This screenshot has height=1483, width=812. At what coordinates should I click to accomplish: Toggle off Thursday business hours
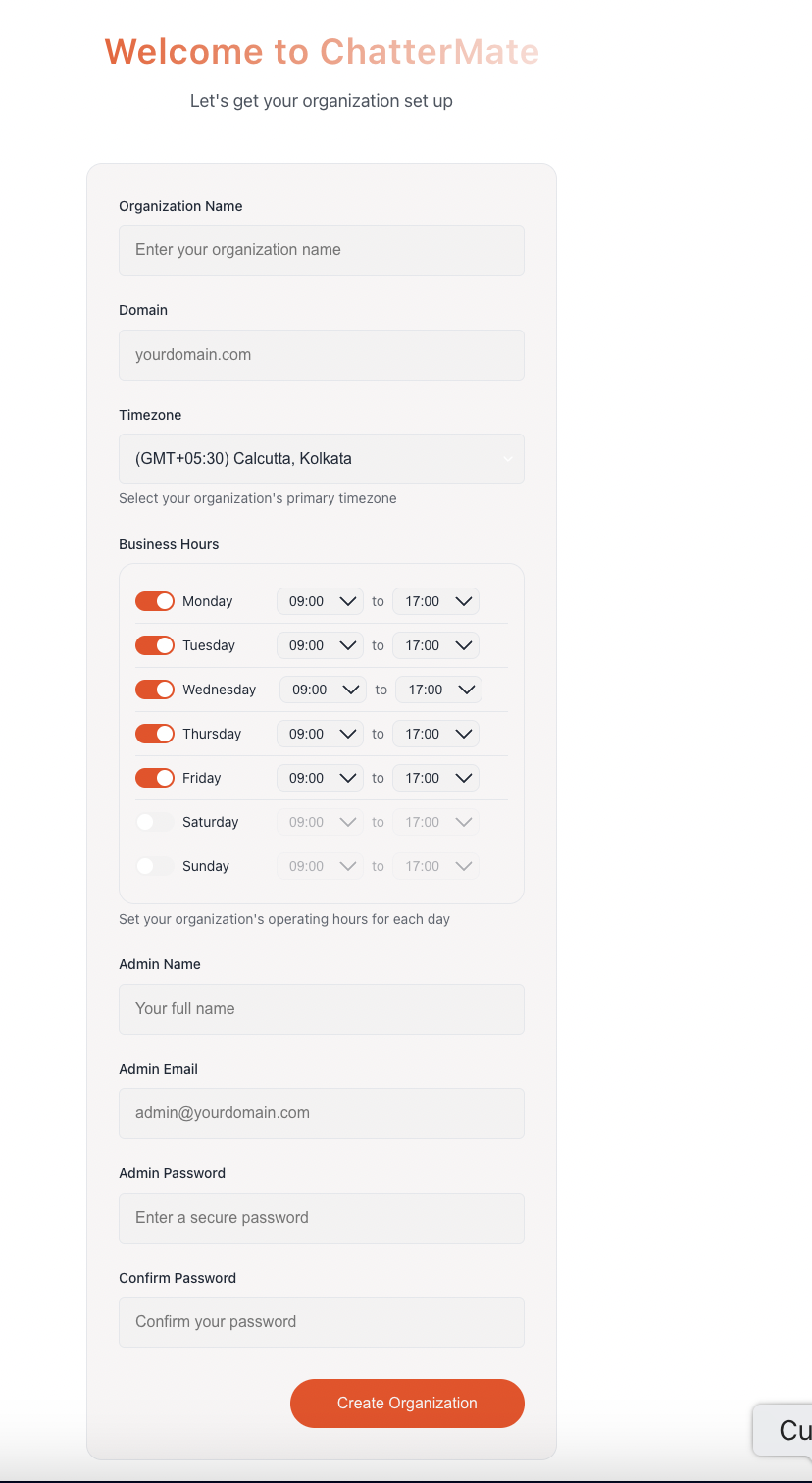click(154, 733)
